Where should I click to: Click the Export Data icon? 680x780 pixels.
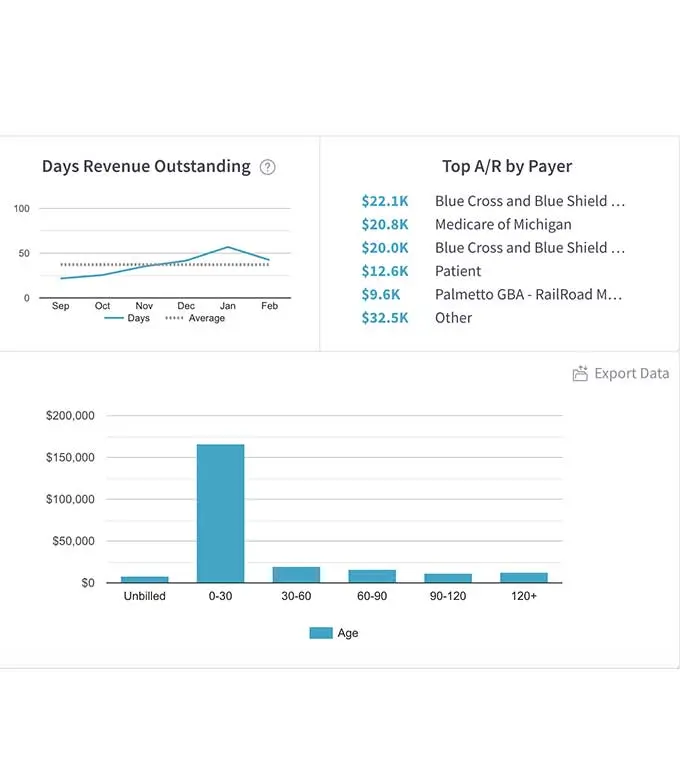tap(580, 374)
